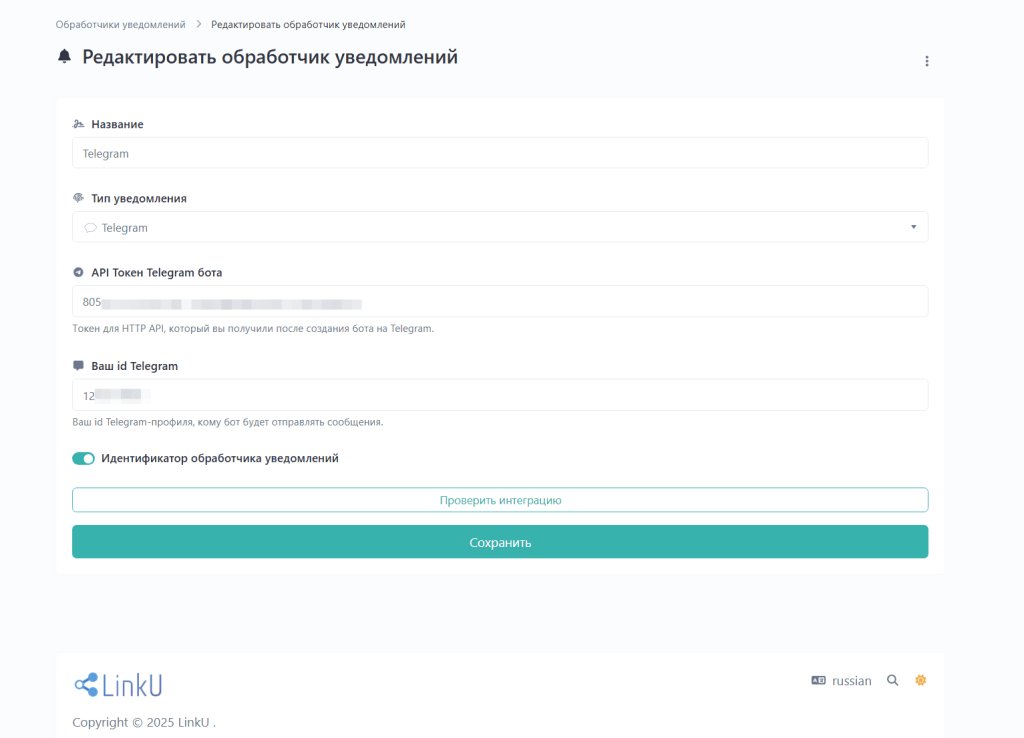Click the breadcrumb chevron separator
This screenshot has height=738, width=1024.
click(199, 24)
